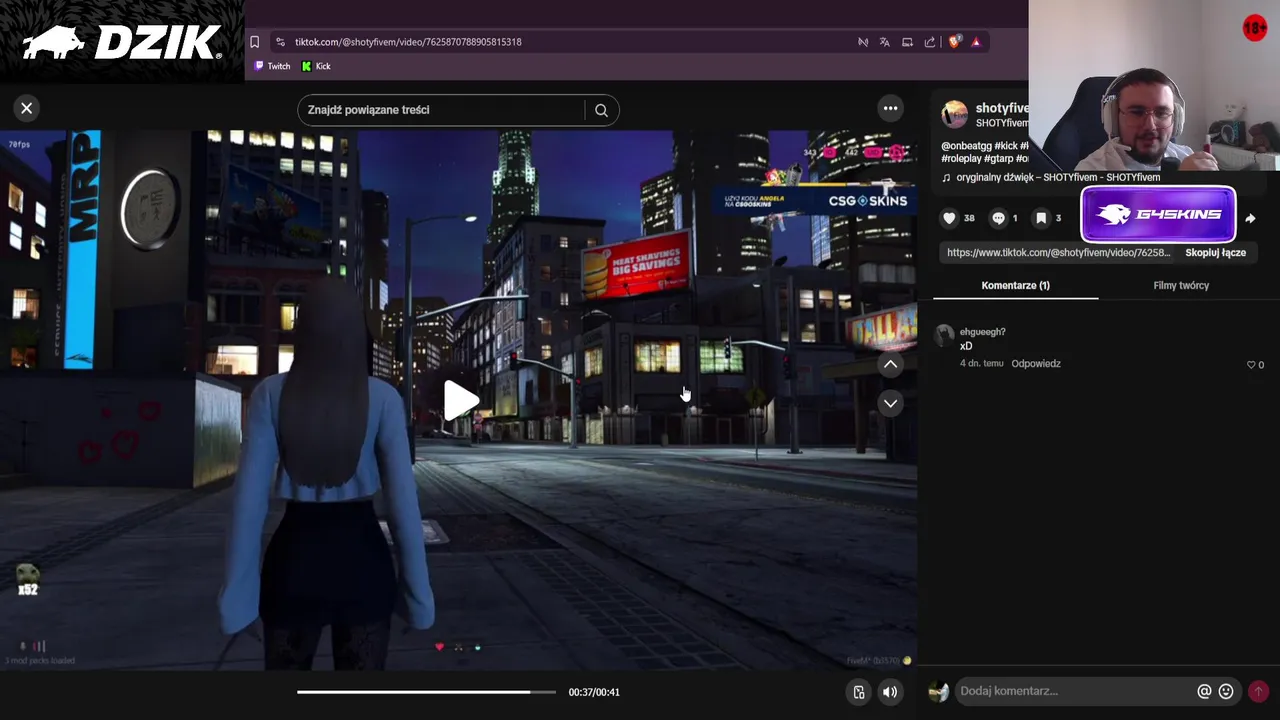Open commenter ehgueegh? profile
The width and height of the screenshot is (1280, 720).
982,332
